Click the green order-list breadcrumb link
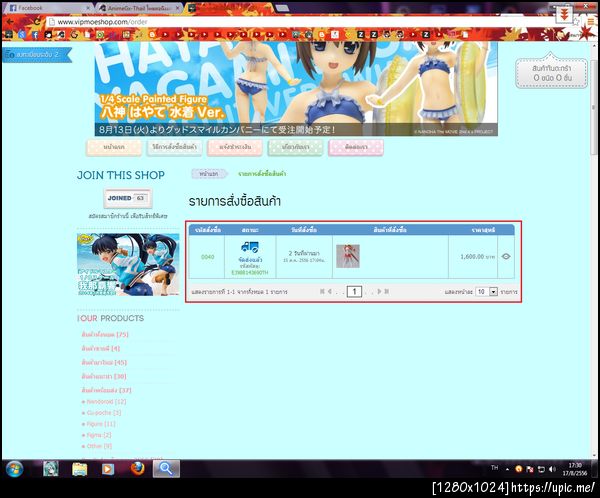This screenshot has width=600, height=498. pos(262,174)
